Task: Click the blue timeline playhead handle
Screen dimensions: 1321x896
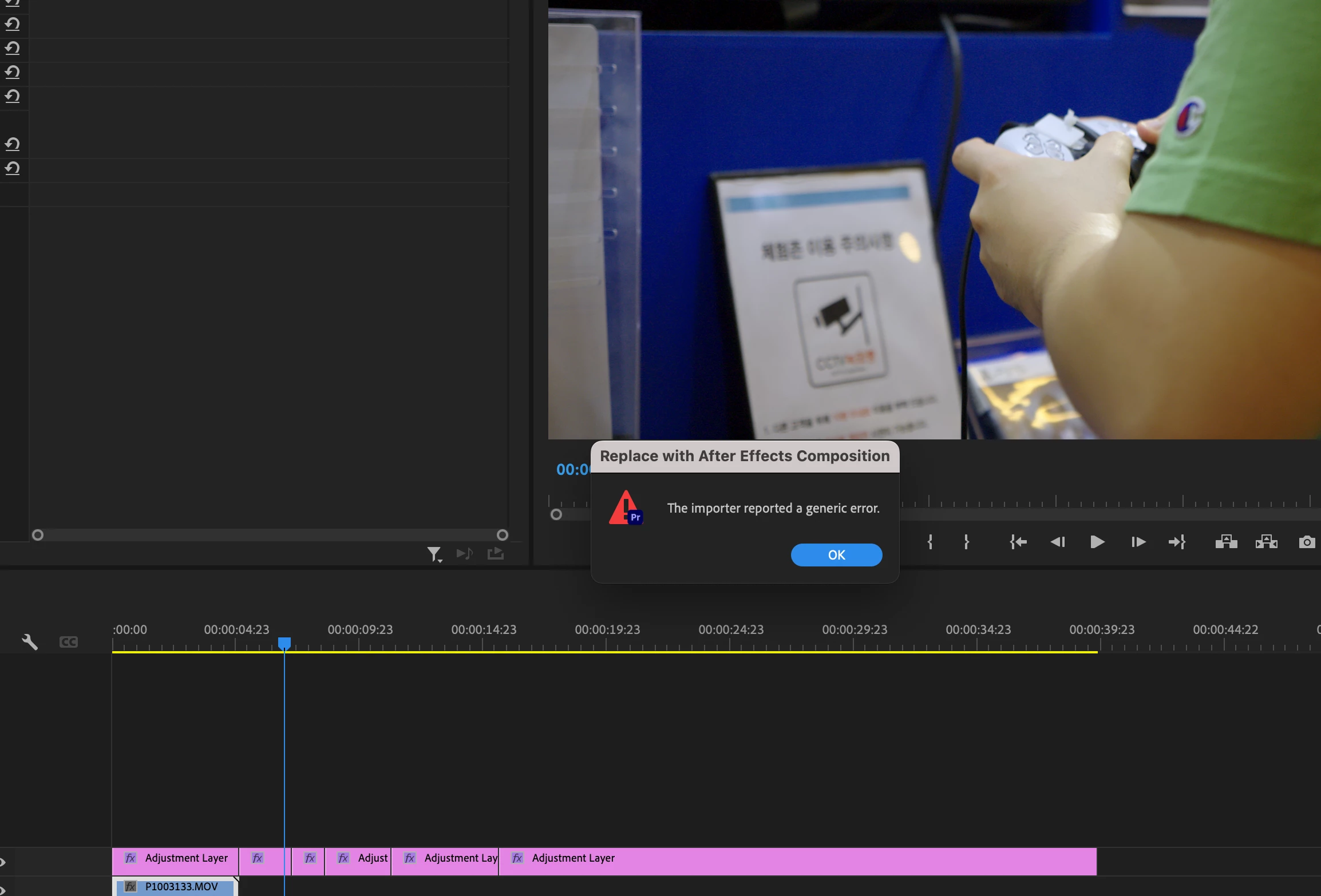Action: 284,643
